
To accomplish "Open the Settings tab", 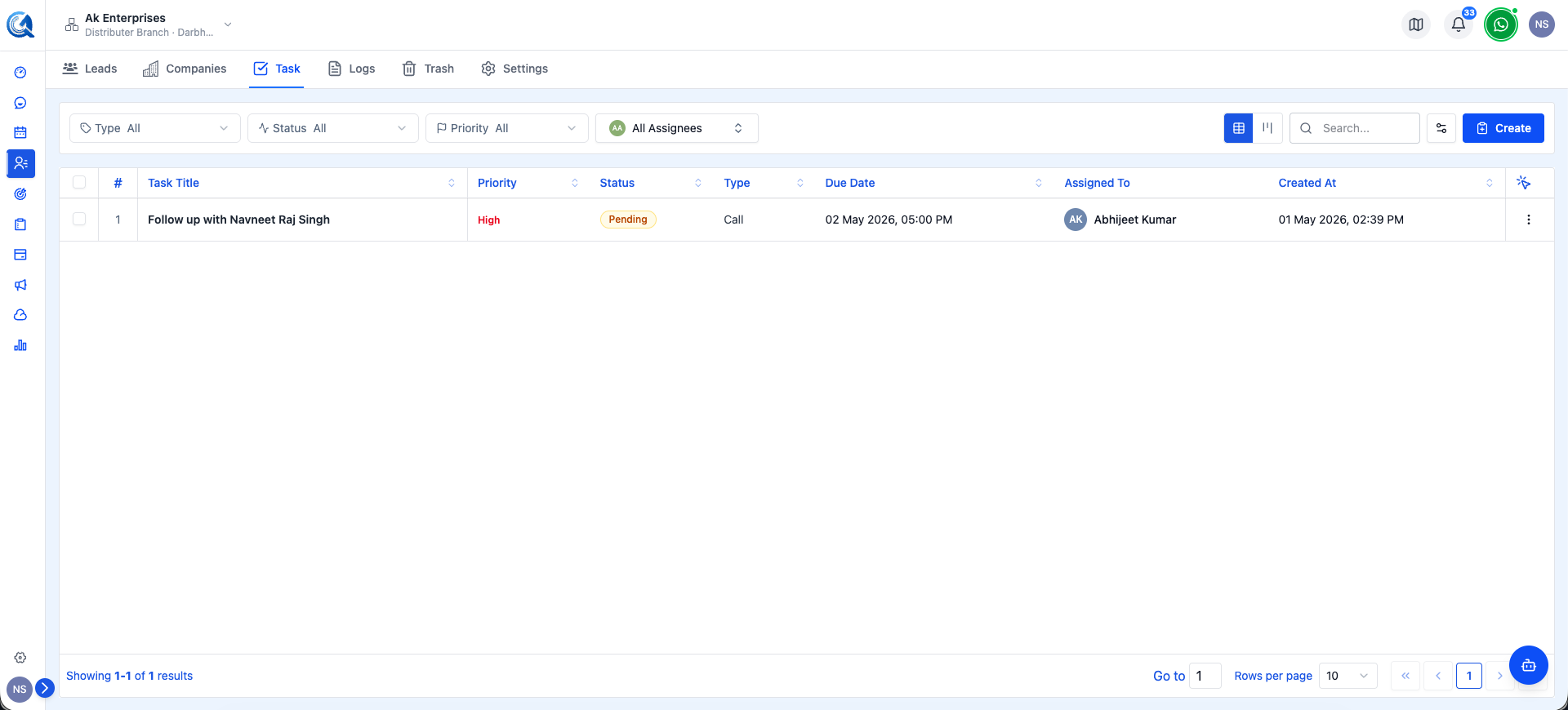I will click(x=514, y=69).
